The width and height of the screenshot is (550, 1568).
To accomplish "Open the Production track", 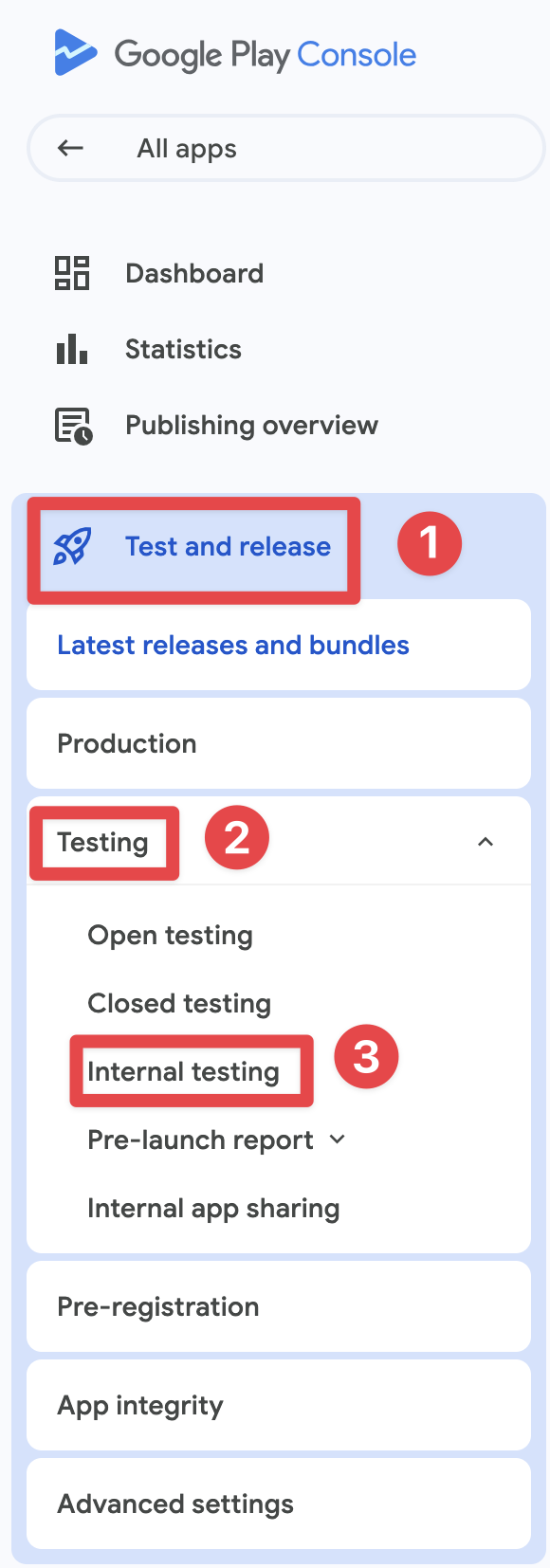I will tap(126, 743).
